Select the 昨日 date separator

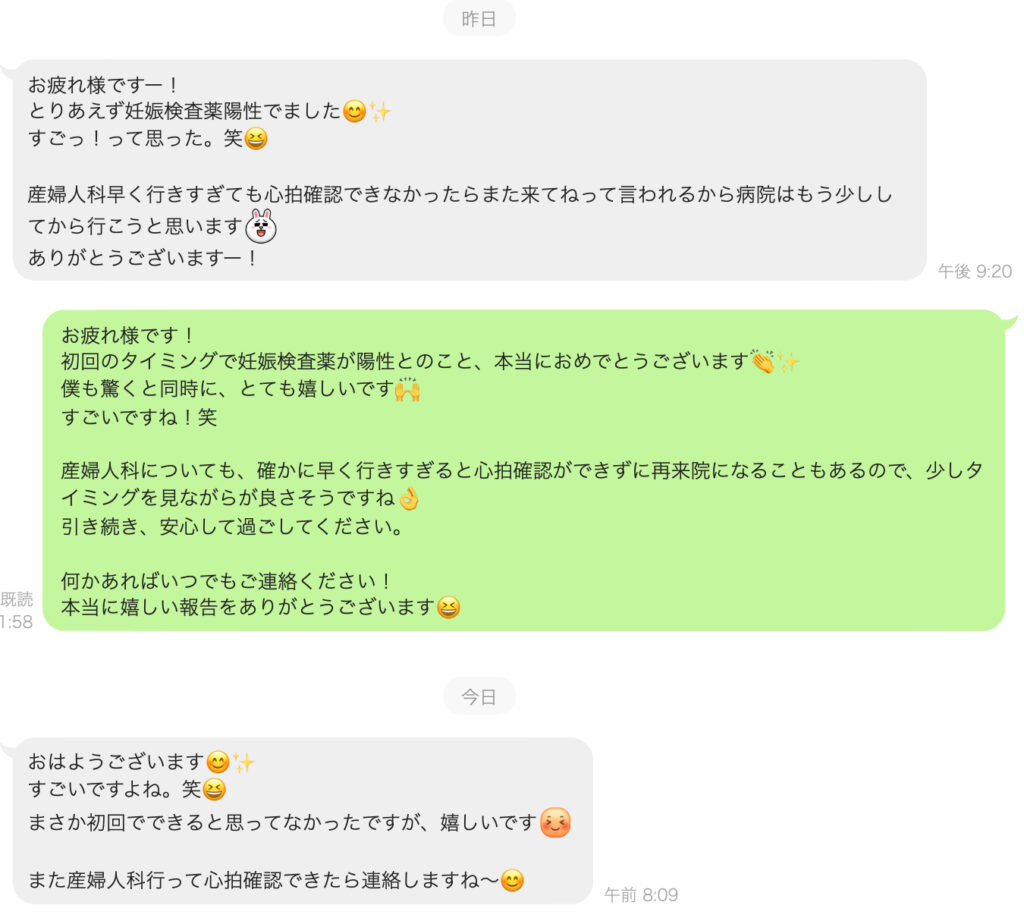pyautogui.click(x=479, y=19)
